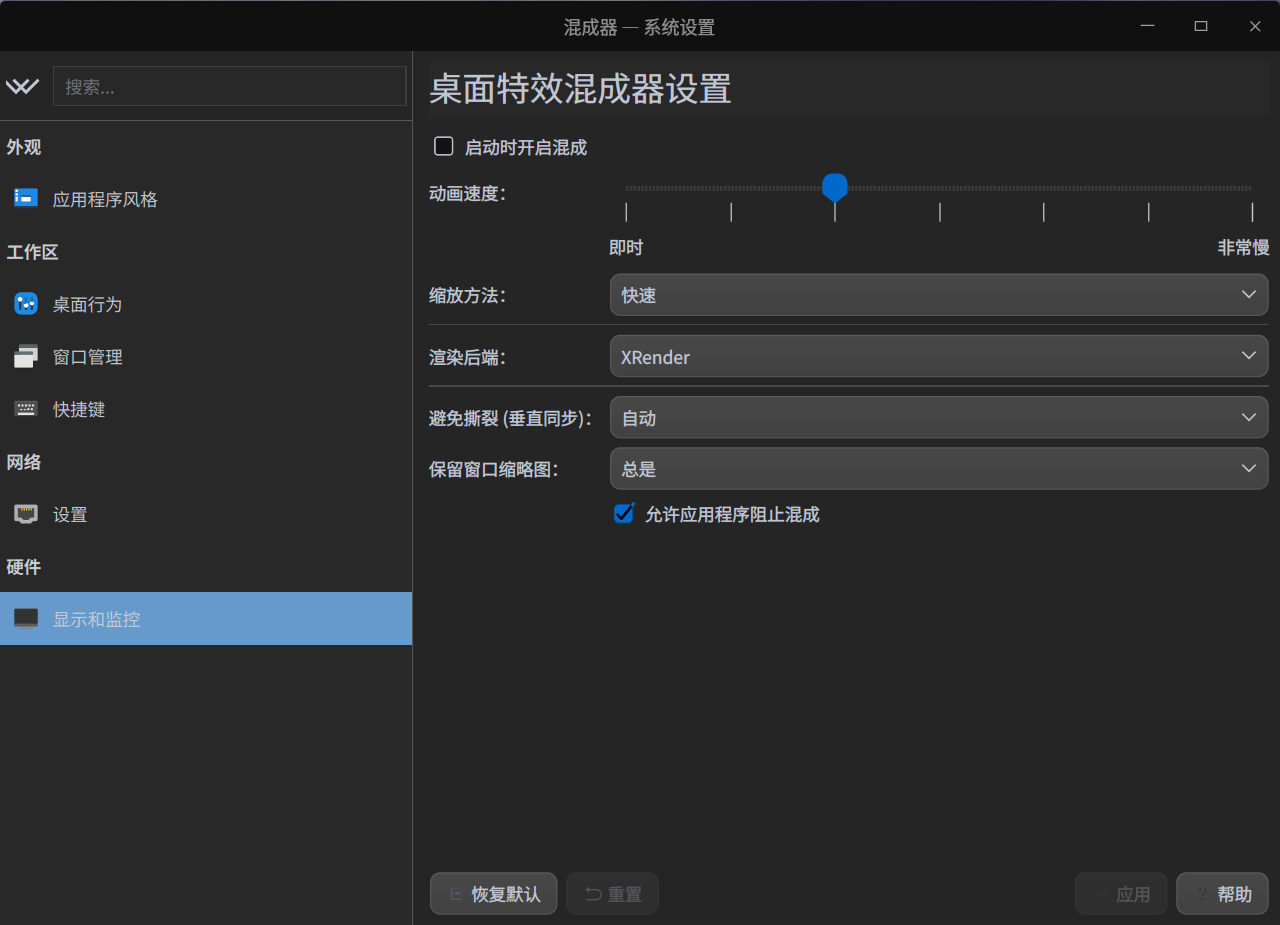
Task: Maximize the system settings window
Action: pos(1201,26)
